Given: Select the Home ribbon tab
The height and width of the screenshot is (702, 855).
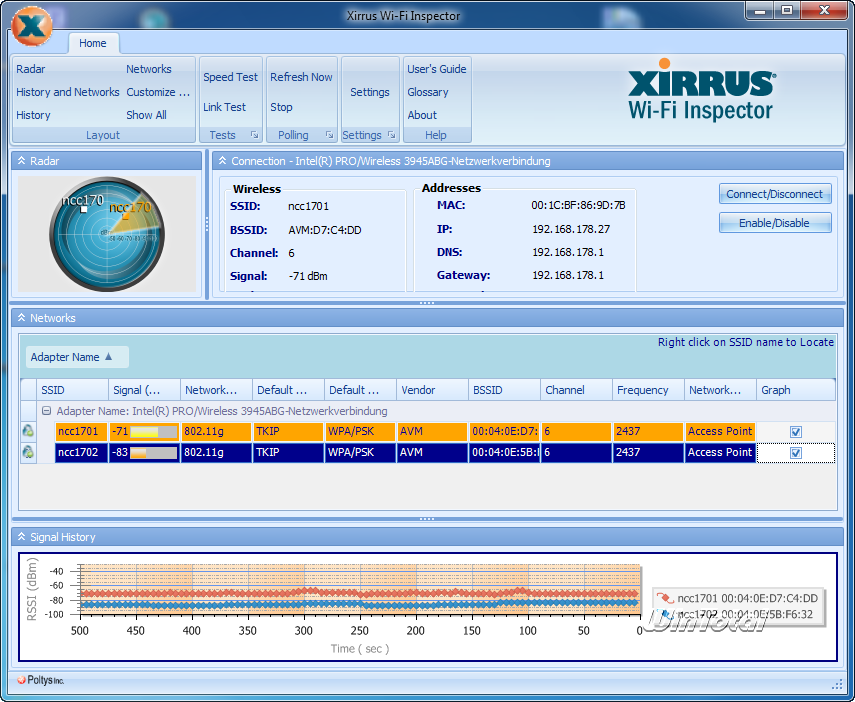Looking at the screenshot, I should (93, 43).
